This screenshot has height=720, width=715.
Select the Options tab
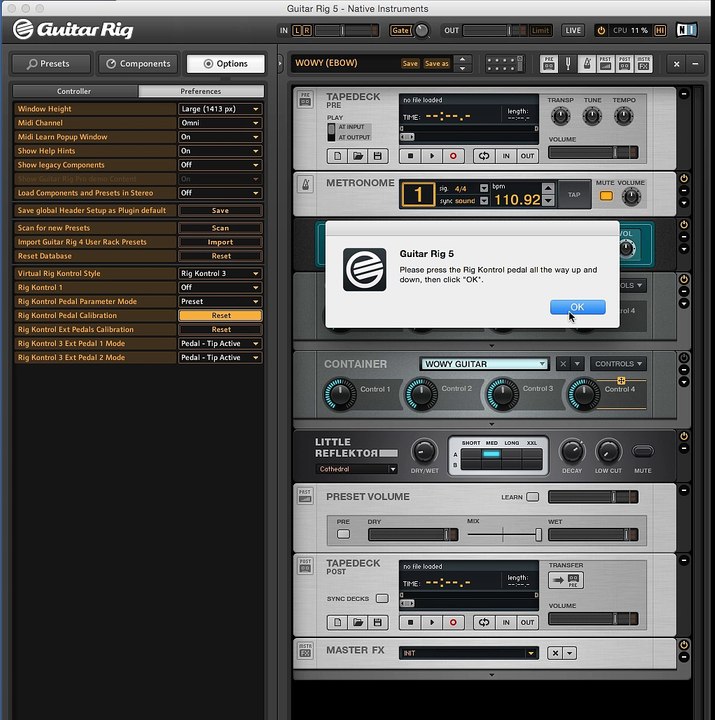(x=225, y=63)
